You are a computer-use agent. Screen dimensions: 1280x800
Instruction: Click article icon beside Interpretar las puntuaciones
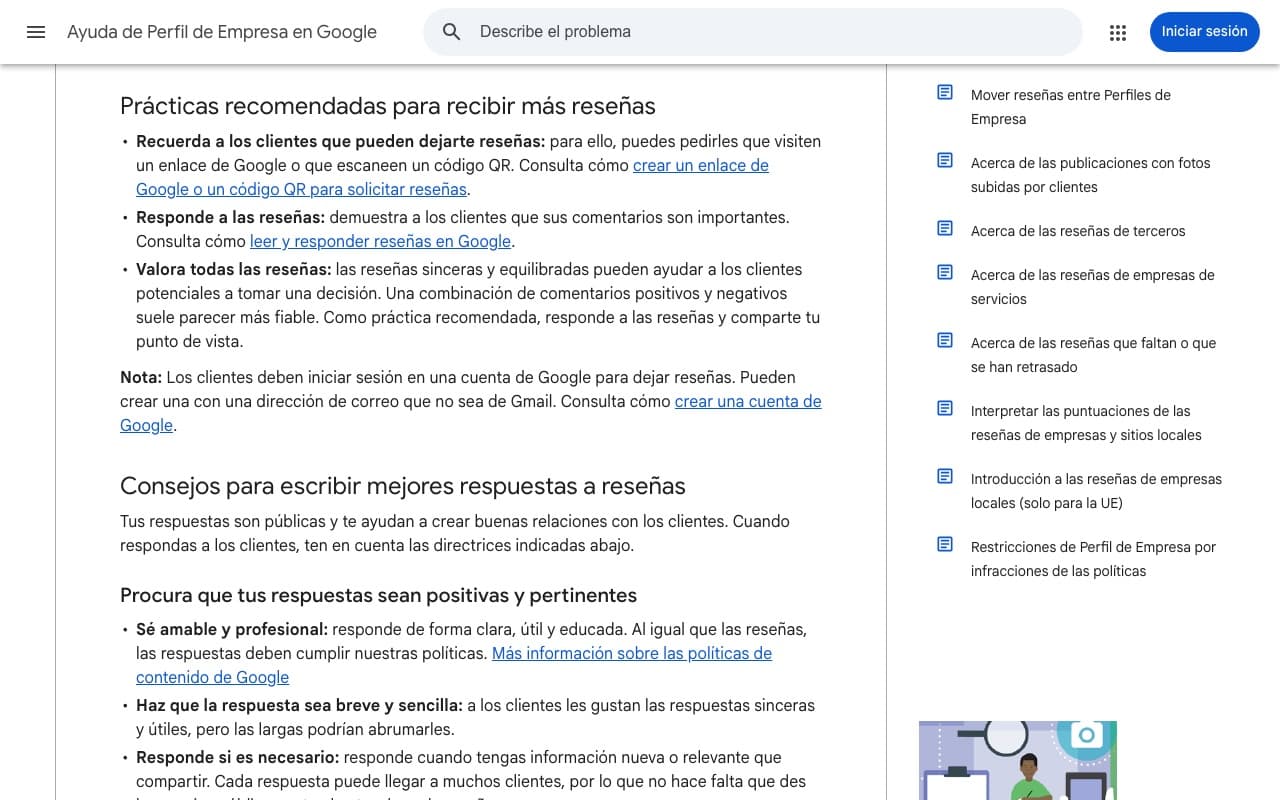click(945, 408)
